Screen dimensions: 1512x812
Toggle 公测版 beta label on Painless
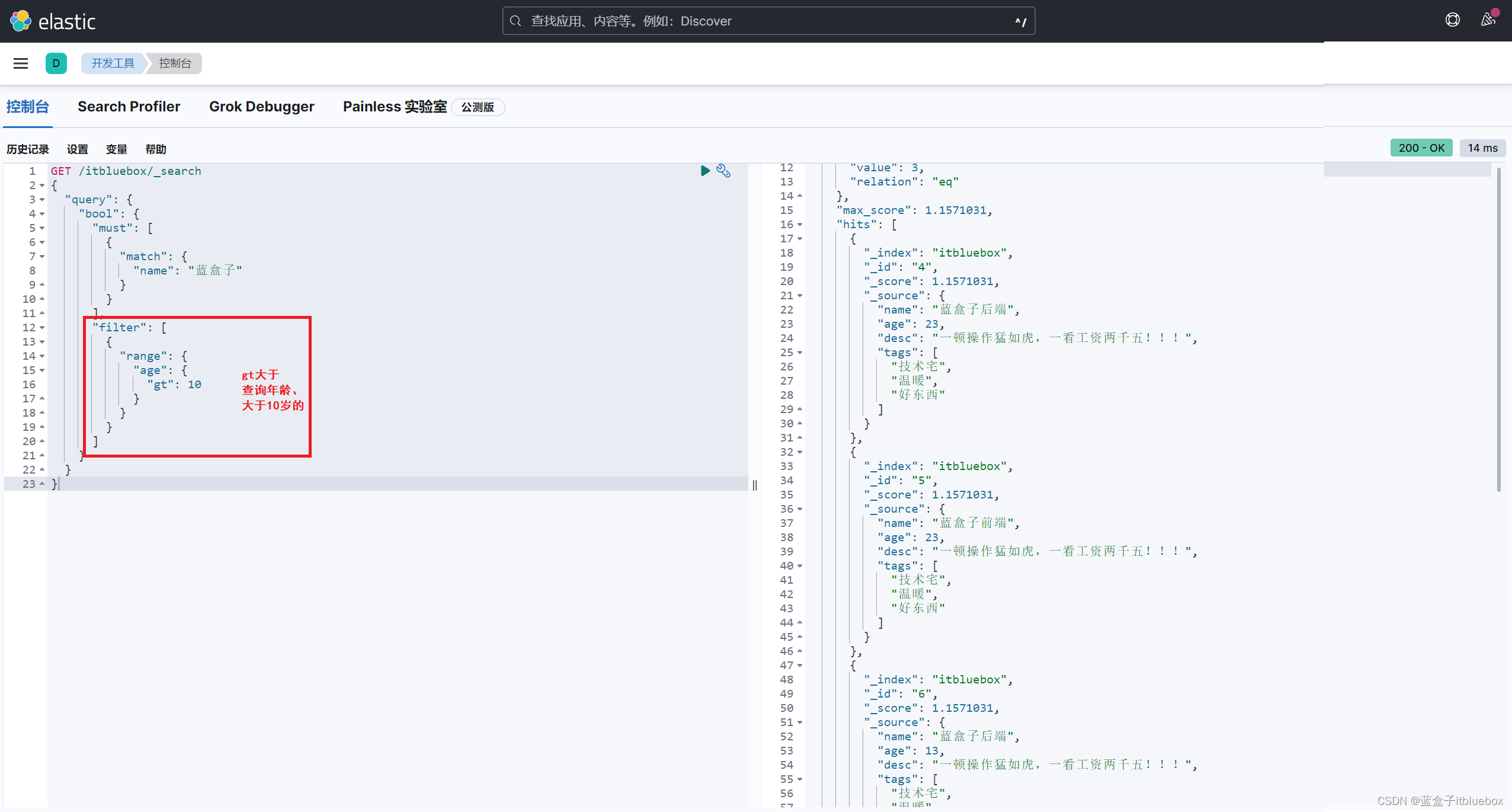click(x=479, y=107)
